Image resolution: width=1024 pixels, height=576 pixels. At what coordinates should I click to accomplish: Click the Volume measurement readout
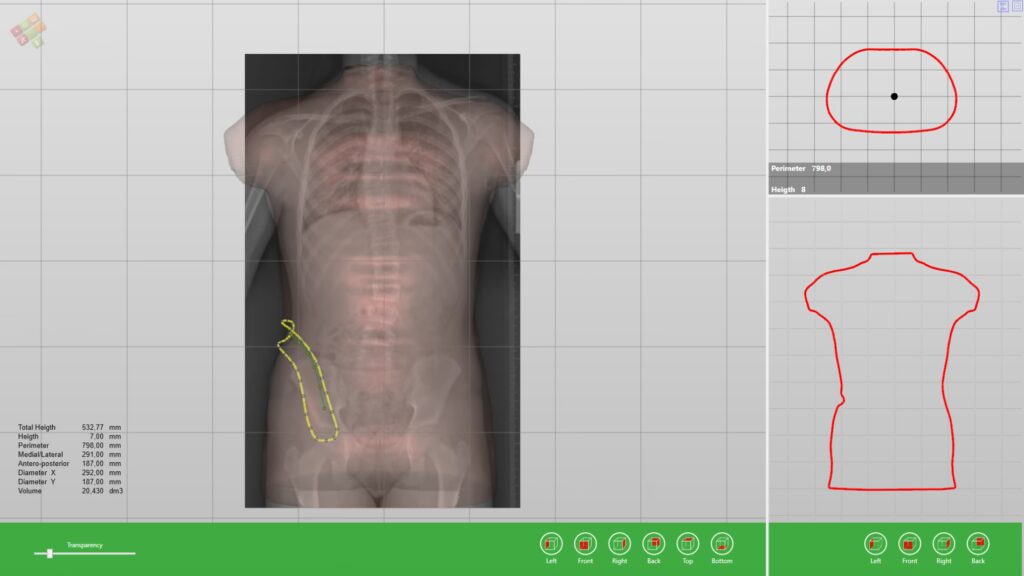coord(70,491)
